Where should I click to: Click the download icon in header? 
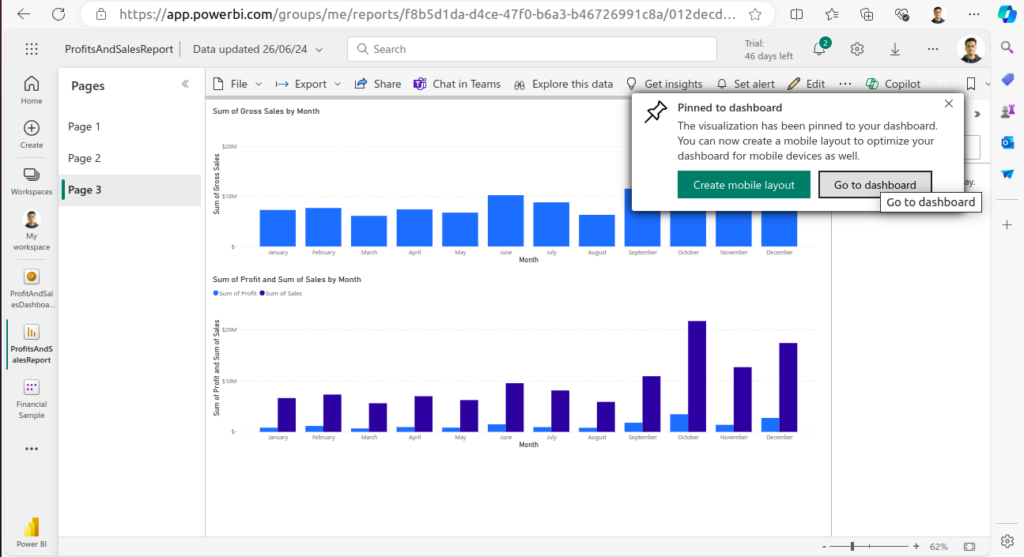click(x=894, y=49)
